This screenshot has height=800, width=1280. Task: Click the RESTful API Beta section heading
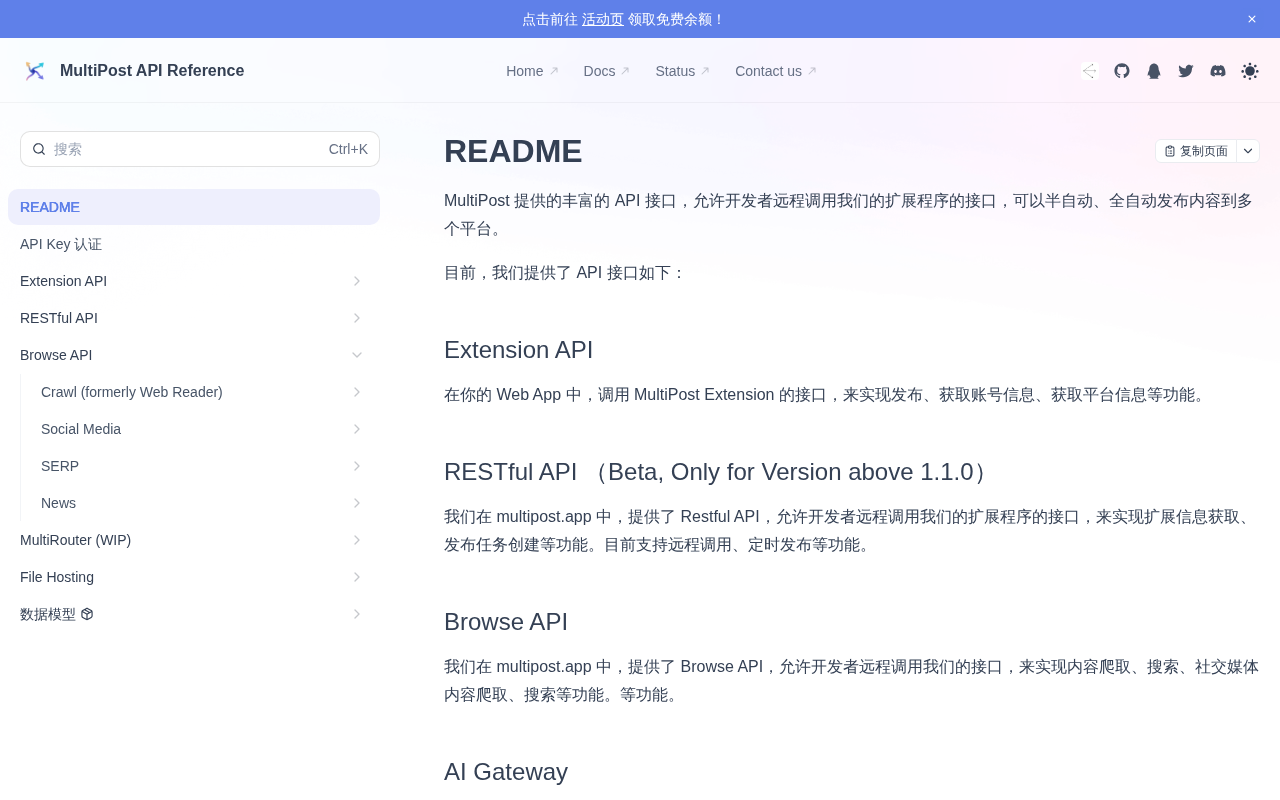coord(721,472)
